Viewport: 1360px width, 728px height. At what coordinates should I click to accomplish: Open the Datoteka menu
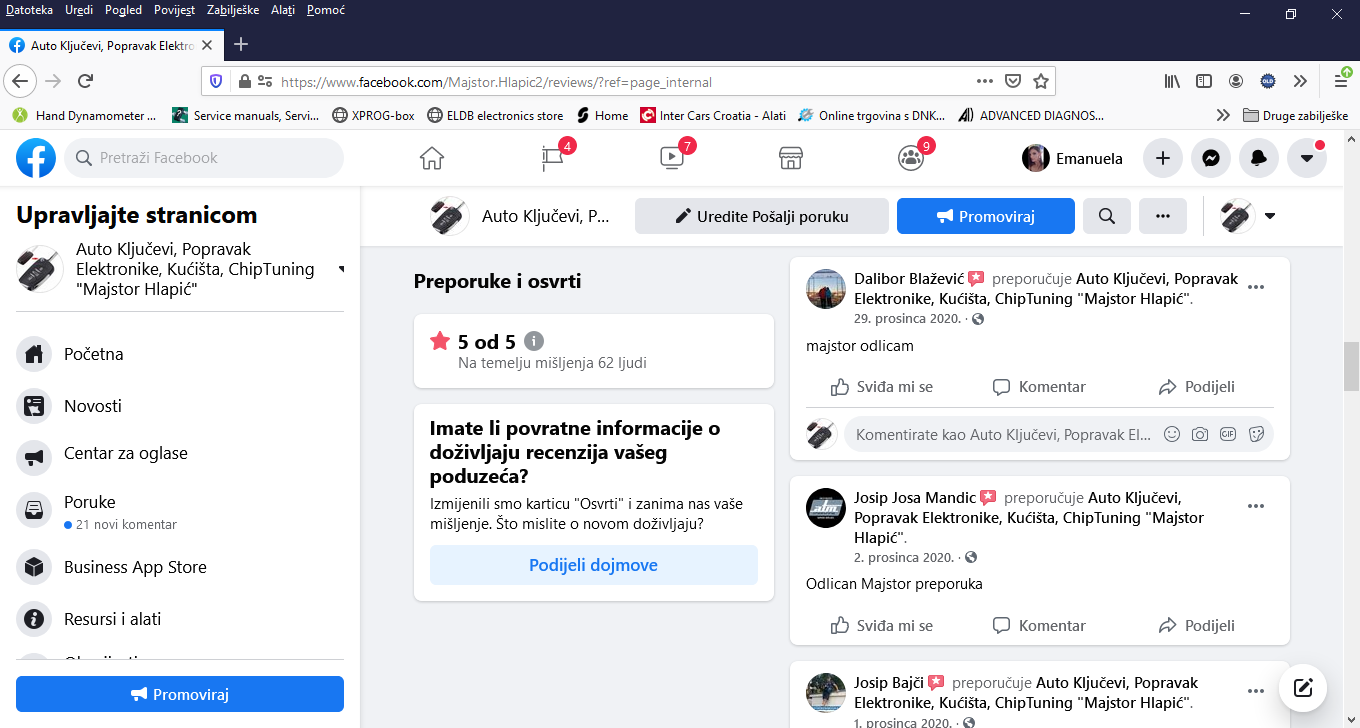[x=29, y=9]
